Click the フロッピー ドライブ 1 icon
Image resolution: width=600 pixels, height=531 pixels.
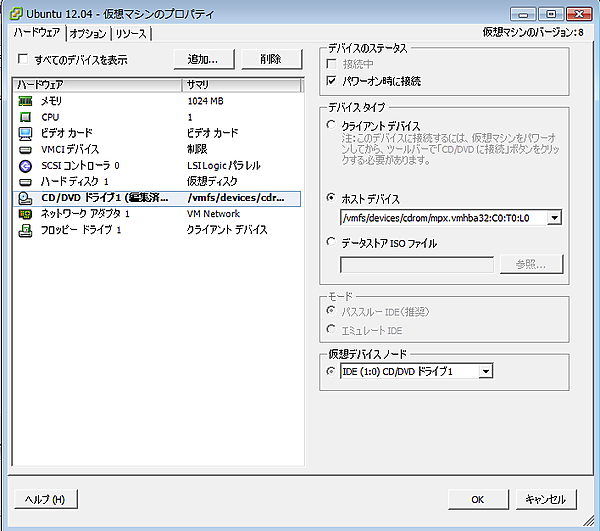tap(25, 230)
